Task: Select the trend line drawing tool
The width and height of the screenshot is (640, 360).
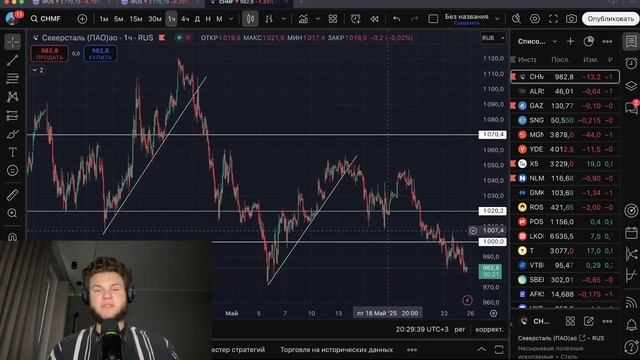Action: click(13, 60)
